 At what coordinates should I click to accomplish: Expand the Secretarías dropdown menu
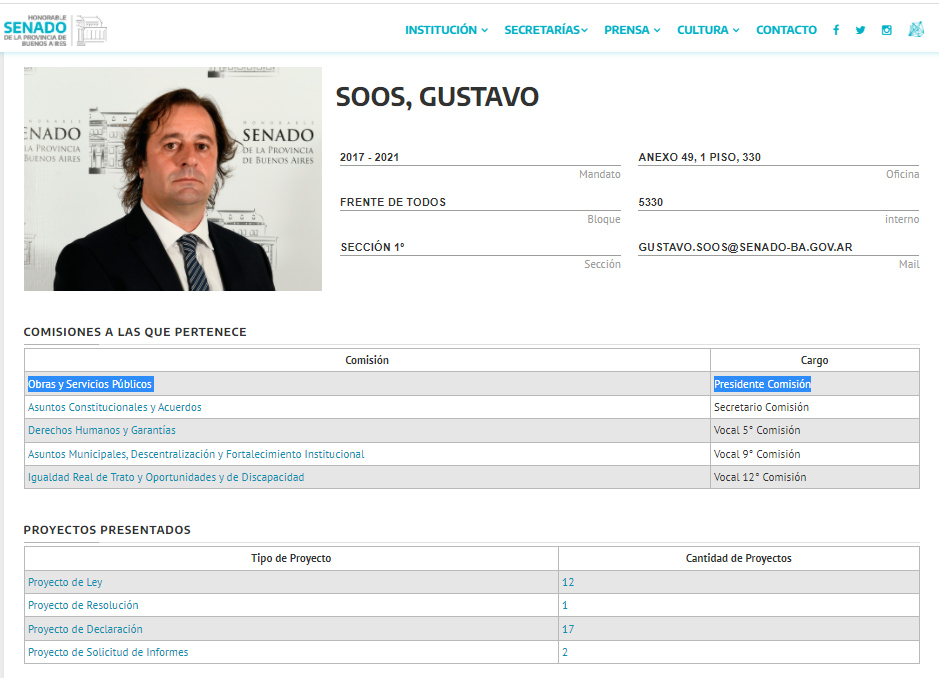(x=546, y=30)
